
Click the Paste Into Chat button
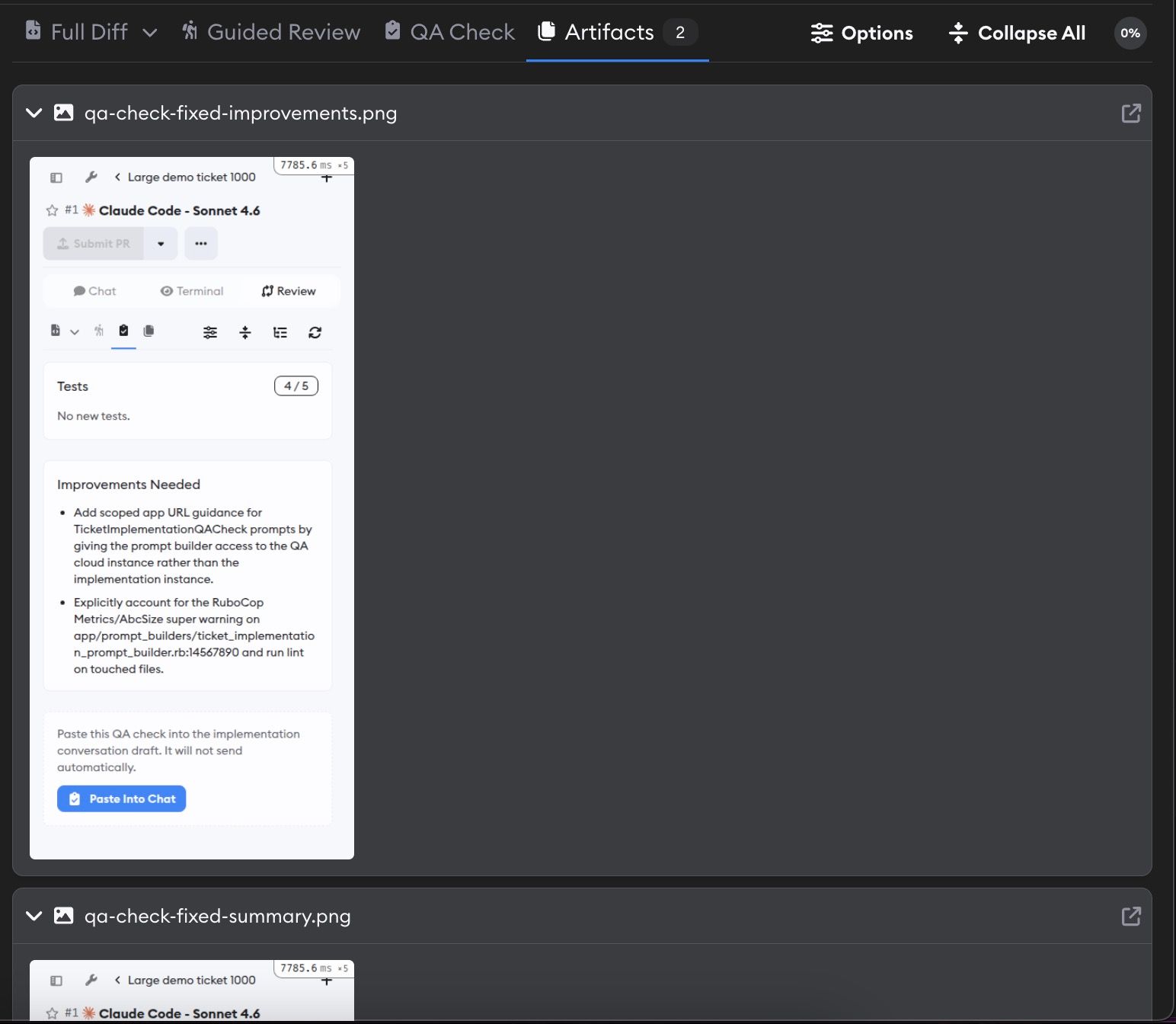(x=122, y=798)
